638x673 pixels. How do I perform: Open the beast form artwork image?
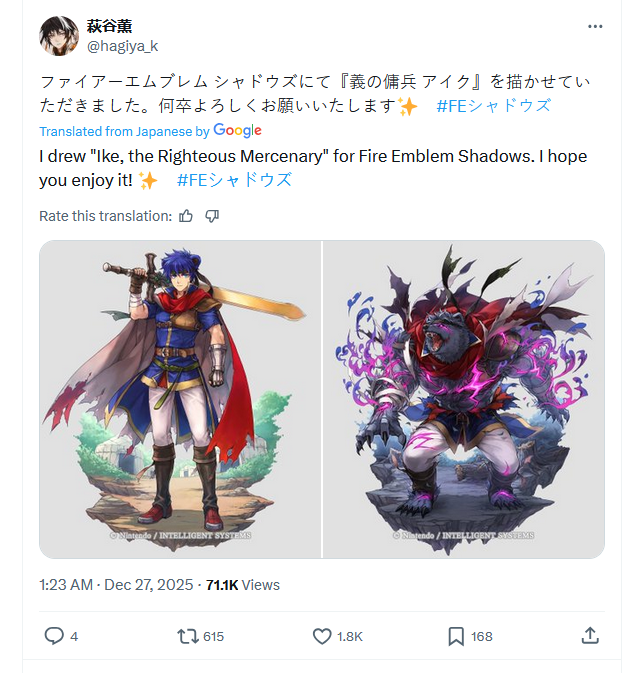click(464, 399)
